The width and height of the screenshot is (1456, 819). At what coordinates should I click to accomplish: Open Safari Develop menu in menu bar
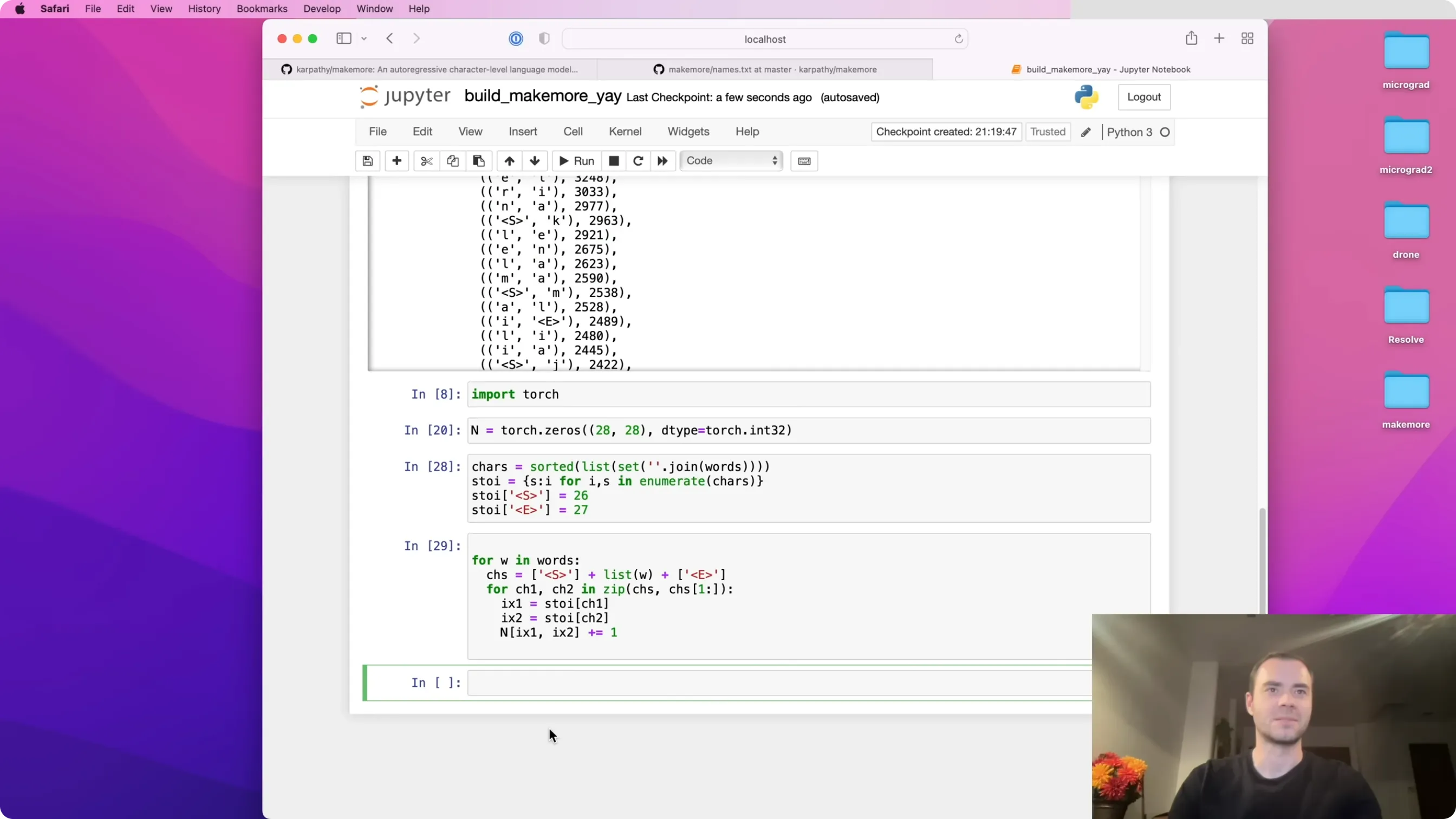pyautogui.click(x=322, y=9)
